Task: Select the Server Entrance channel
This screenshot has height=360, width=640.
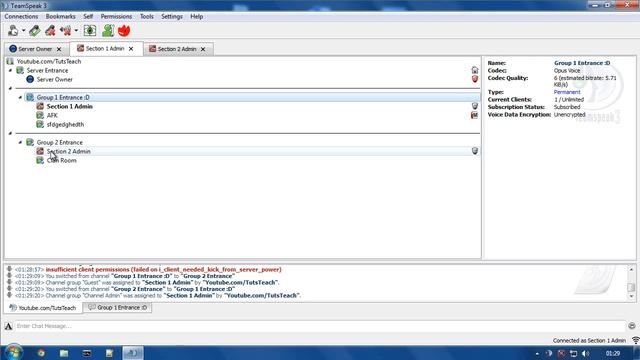Action: (x=47, y=71)
